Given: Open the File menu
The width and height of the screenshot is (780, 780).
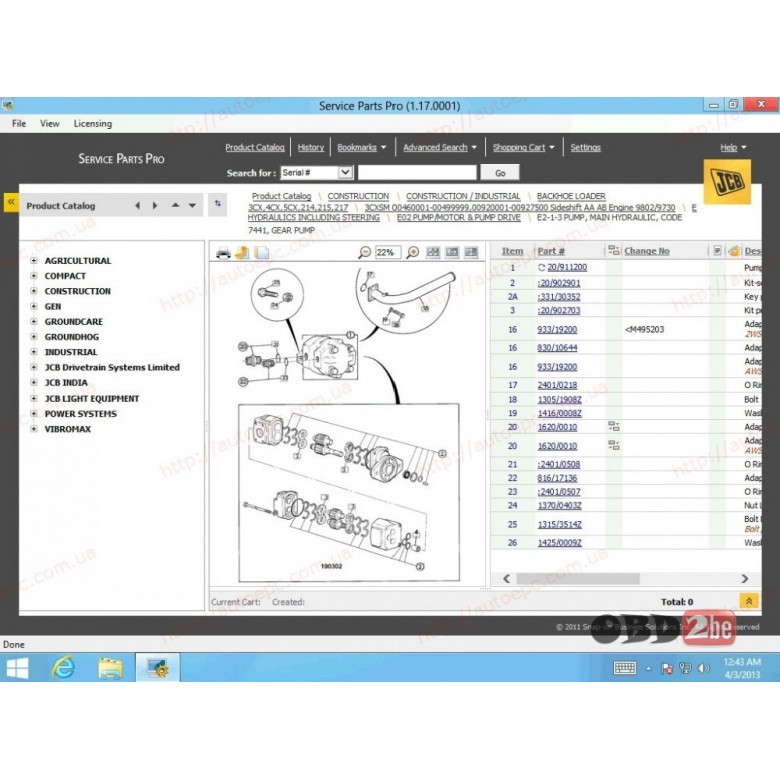Looking at the screenshot, I should click(19, 123).
